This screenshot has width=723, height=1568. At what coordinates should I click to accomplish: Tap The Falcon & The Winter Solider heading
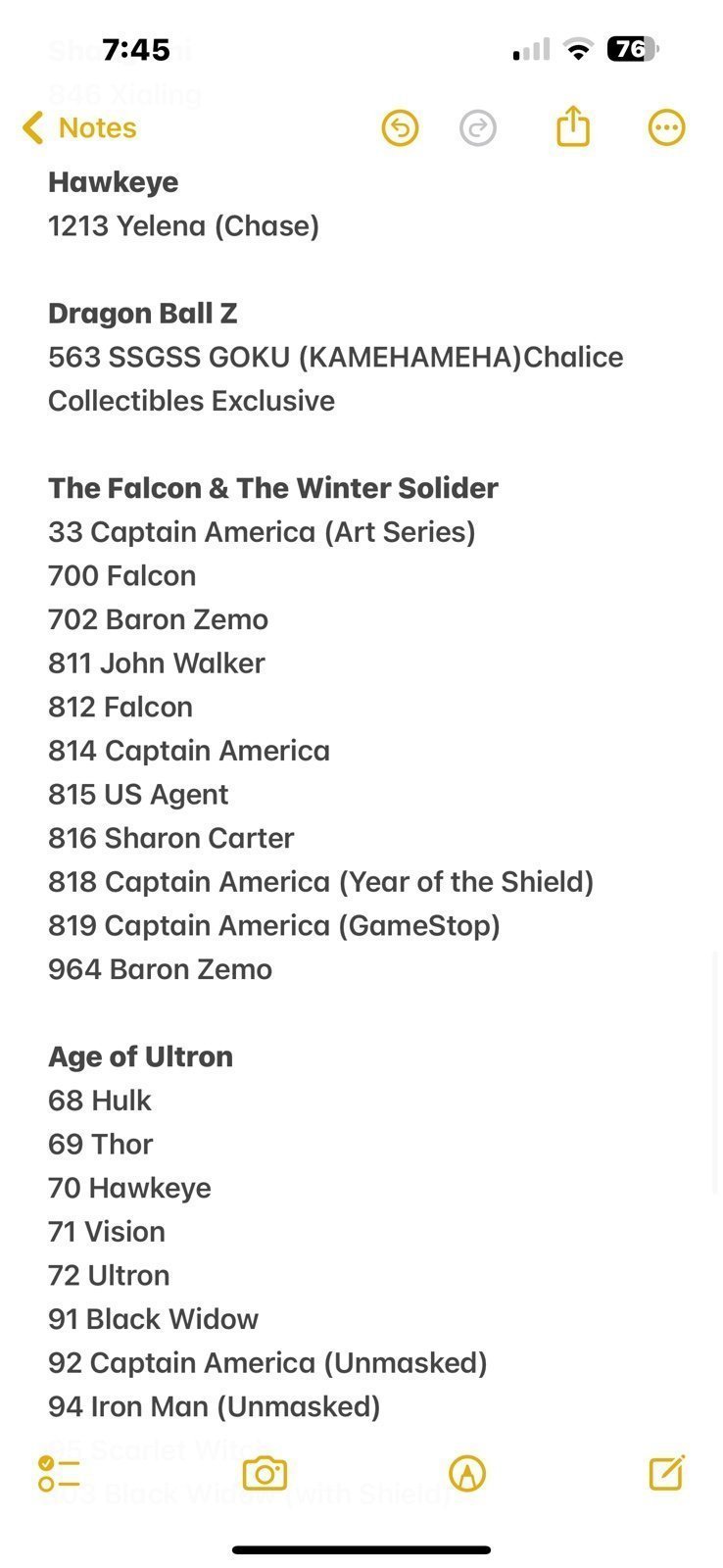(x=273, y=488)
